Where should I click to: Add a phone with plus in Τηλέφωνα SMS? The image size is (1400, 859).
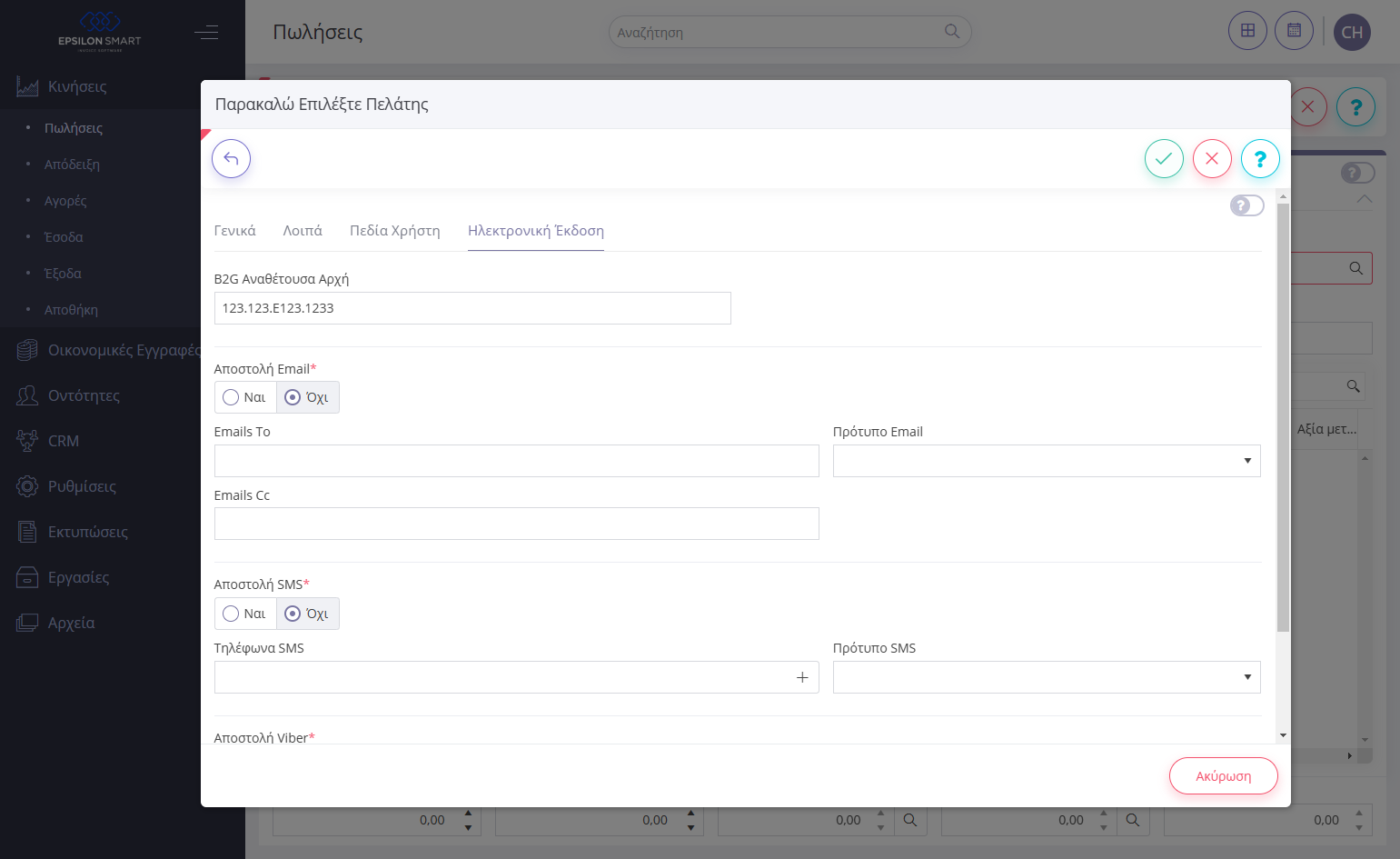click(802, 677)
